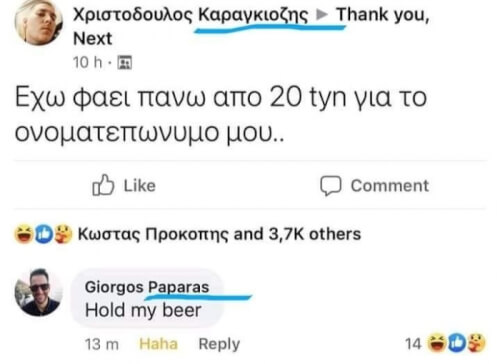Viewport: 500px width, 364px height.
Task: Open Giorgos Paparas profile picture
Action: click(x=39, y=292)
